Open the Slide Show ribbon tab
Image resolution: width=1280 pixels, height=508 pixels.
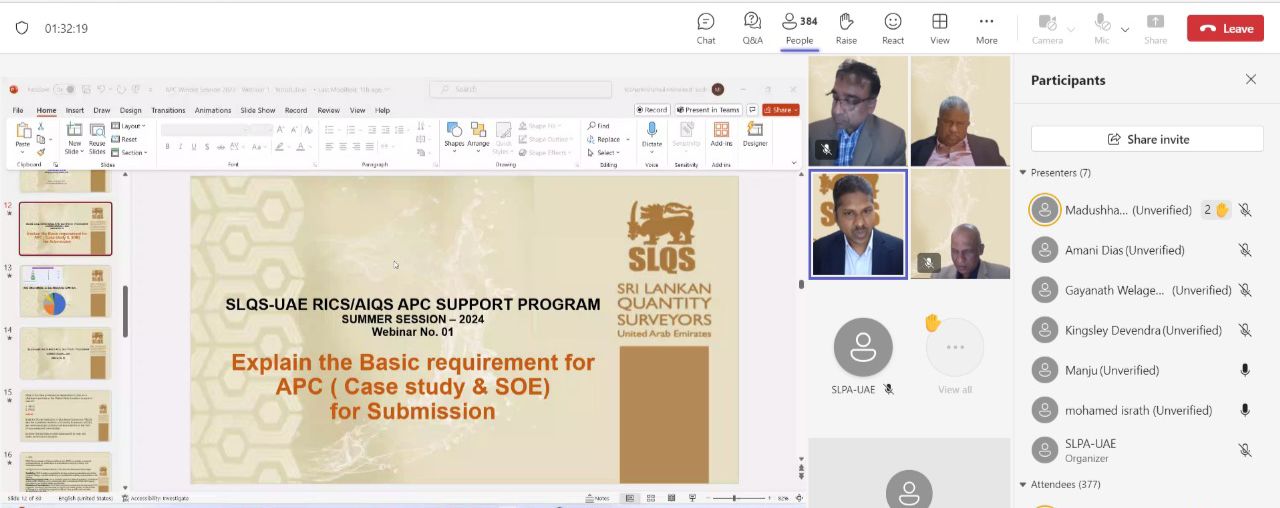coord(258,110)
